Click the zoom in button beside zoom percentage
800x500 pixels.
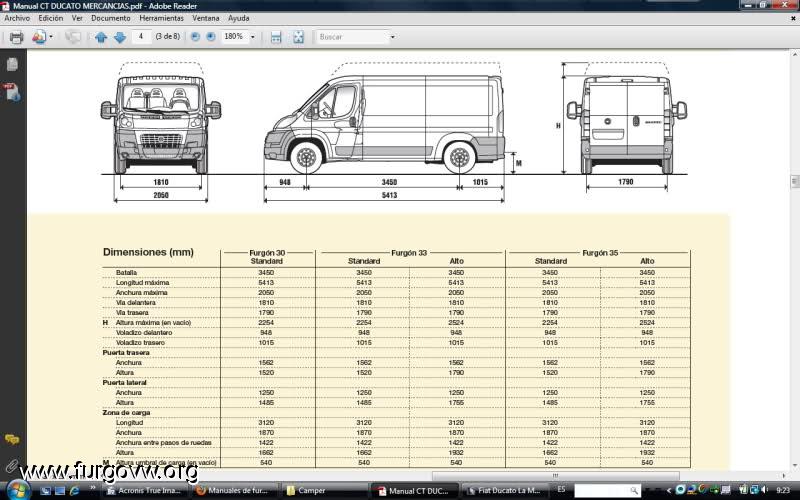click(x=210, y=37)
